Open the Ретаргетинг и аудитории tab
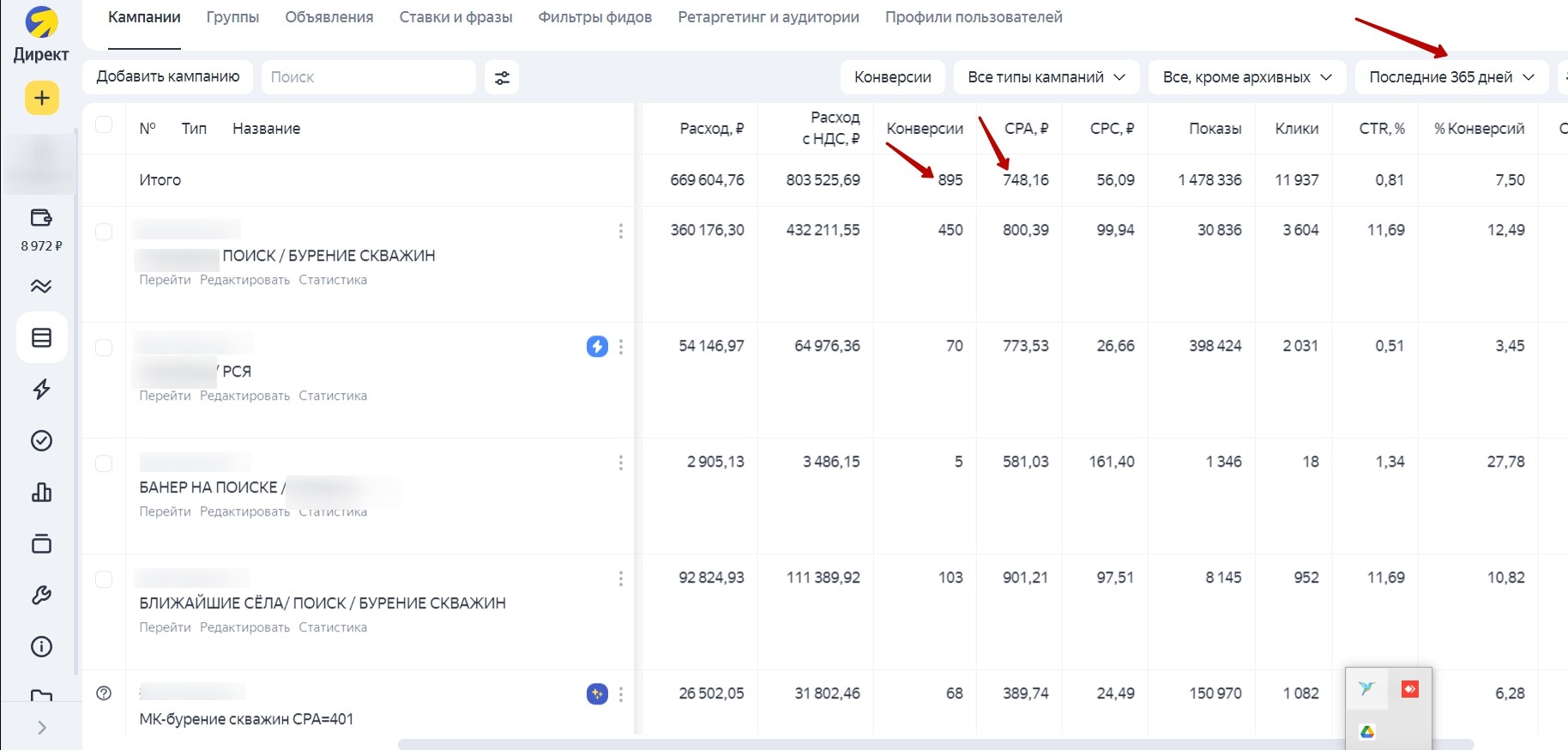Screen dimensions: 1568x750 pyautogui.click(x=768, y=17)
